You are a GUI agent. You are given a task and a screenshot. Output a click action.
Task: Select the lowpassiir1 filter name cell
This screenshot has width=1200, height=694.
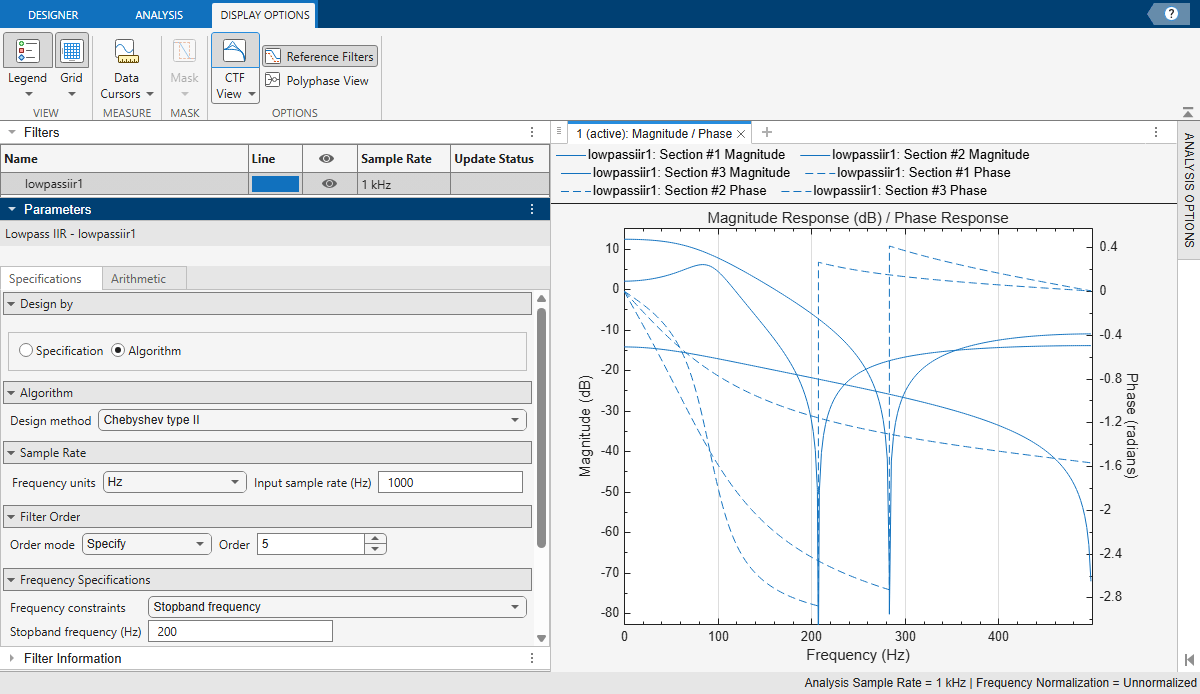click(125, 184)
